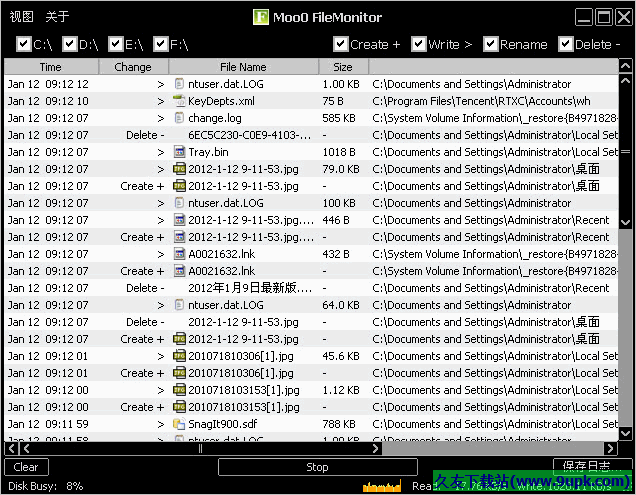
Task: Uncheck the Write > filter
Action: (x=418, y=44)
